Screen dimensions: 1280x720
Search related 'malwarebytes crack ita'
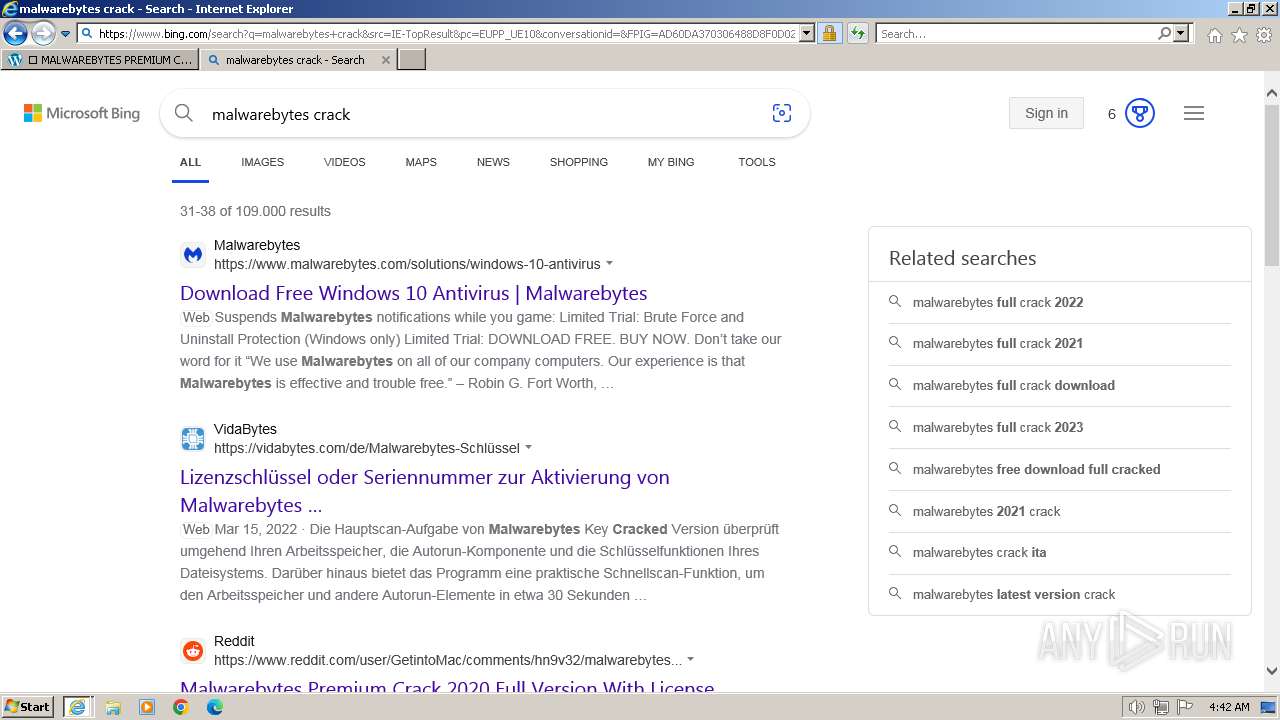[1059, 552]
